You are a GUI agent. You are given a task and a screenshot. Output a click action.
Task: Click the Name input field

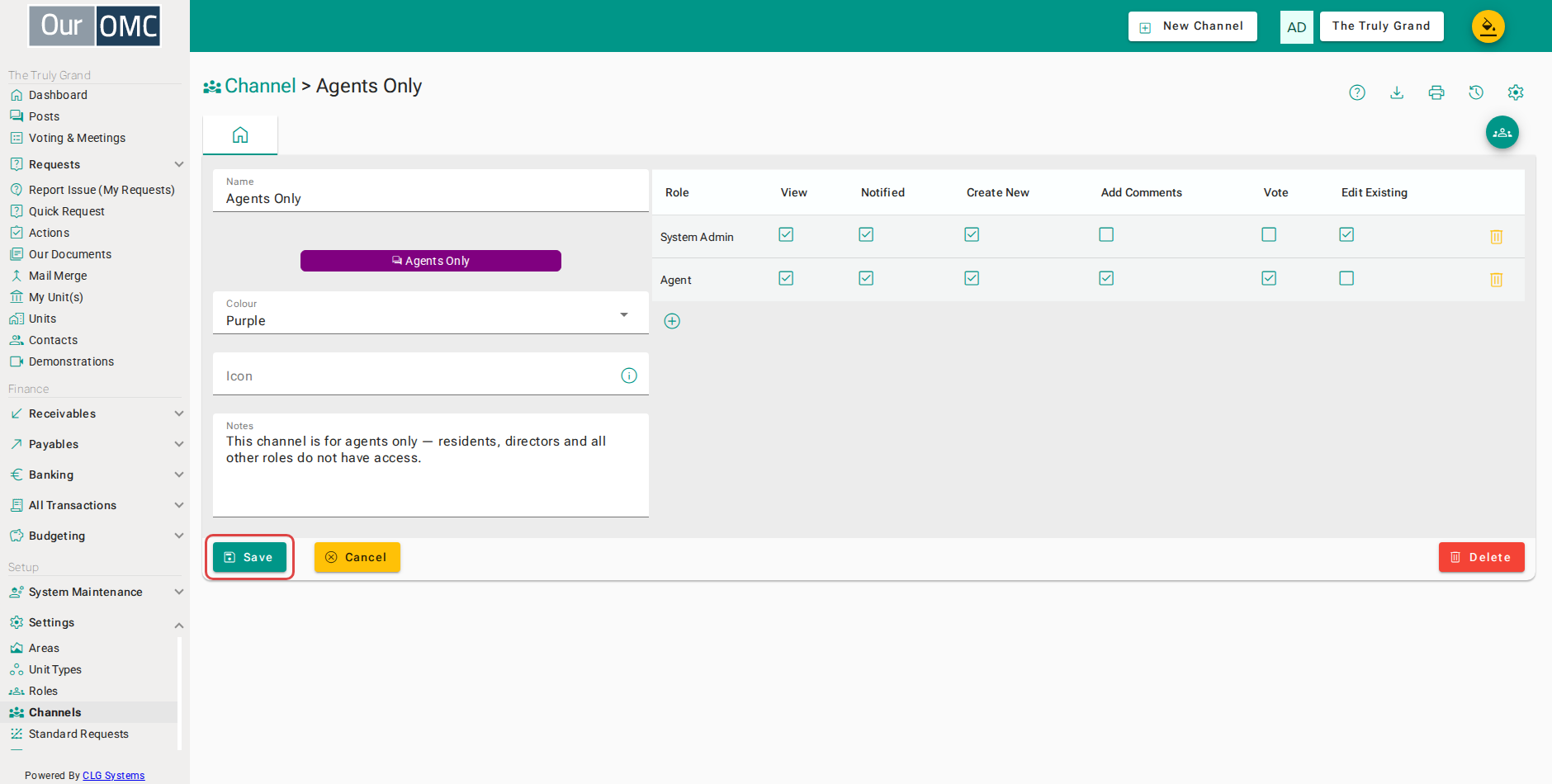click(x=431, y=191)
